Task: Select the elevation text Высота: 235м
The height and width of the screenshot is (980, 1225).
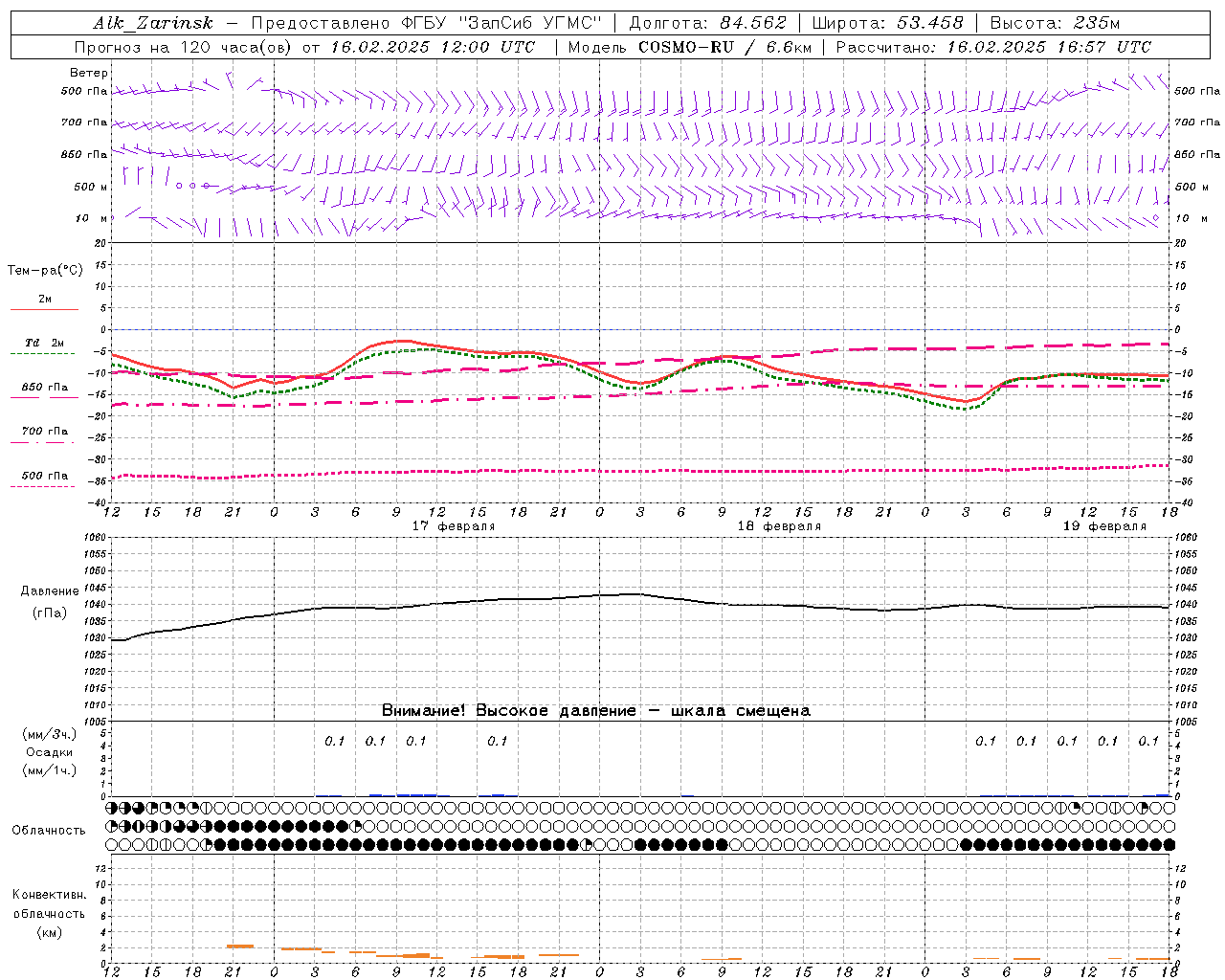Action: point(1055,23)
